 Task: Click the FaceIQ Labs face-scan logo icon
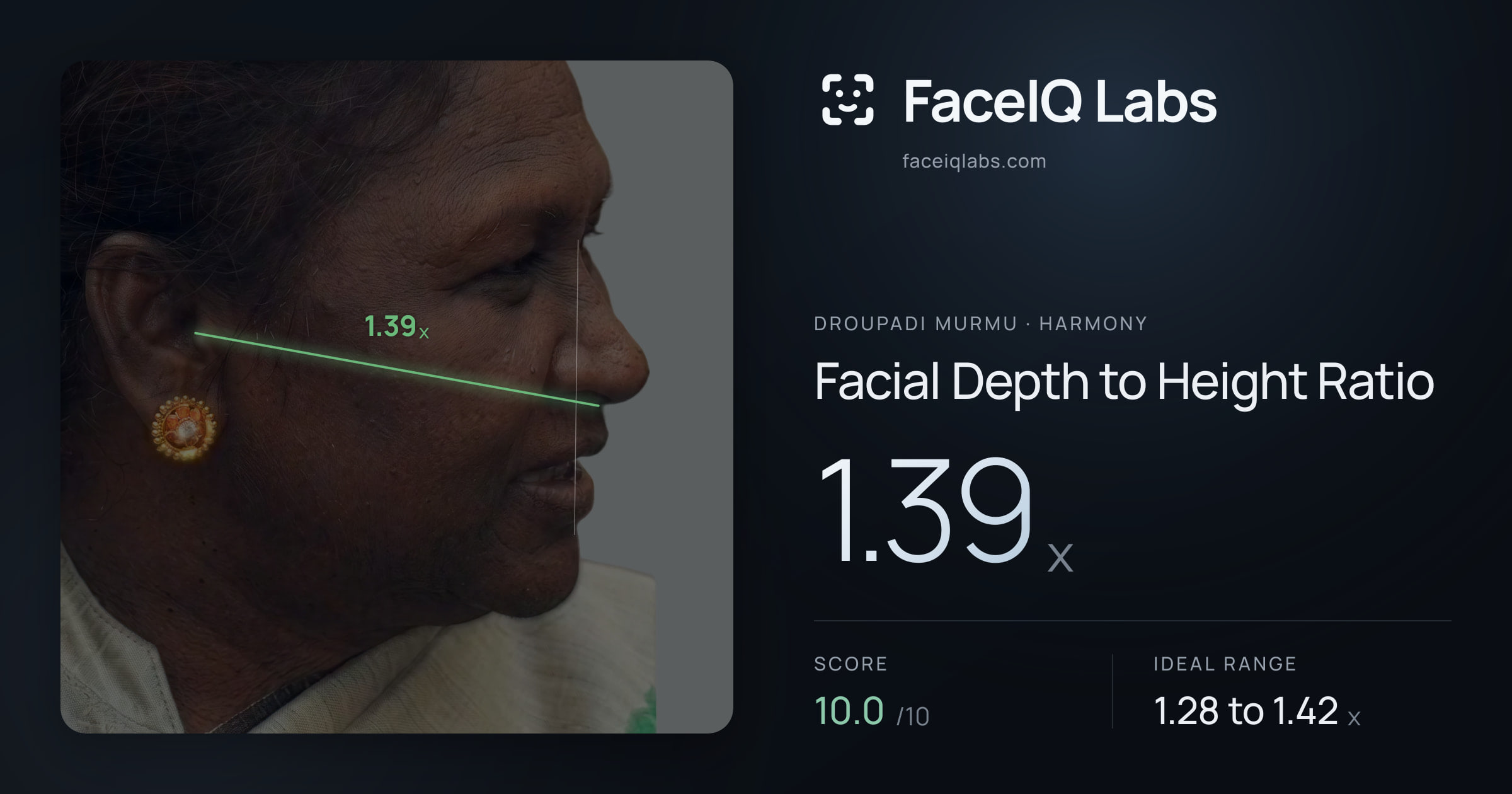point(847,100)
